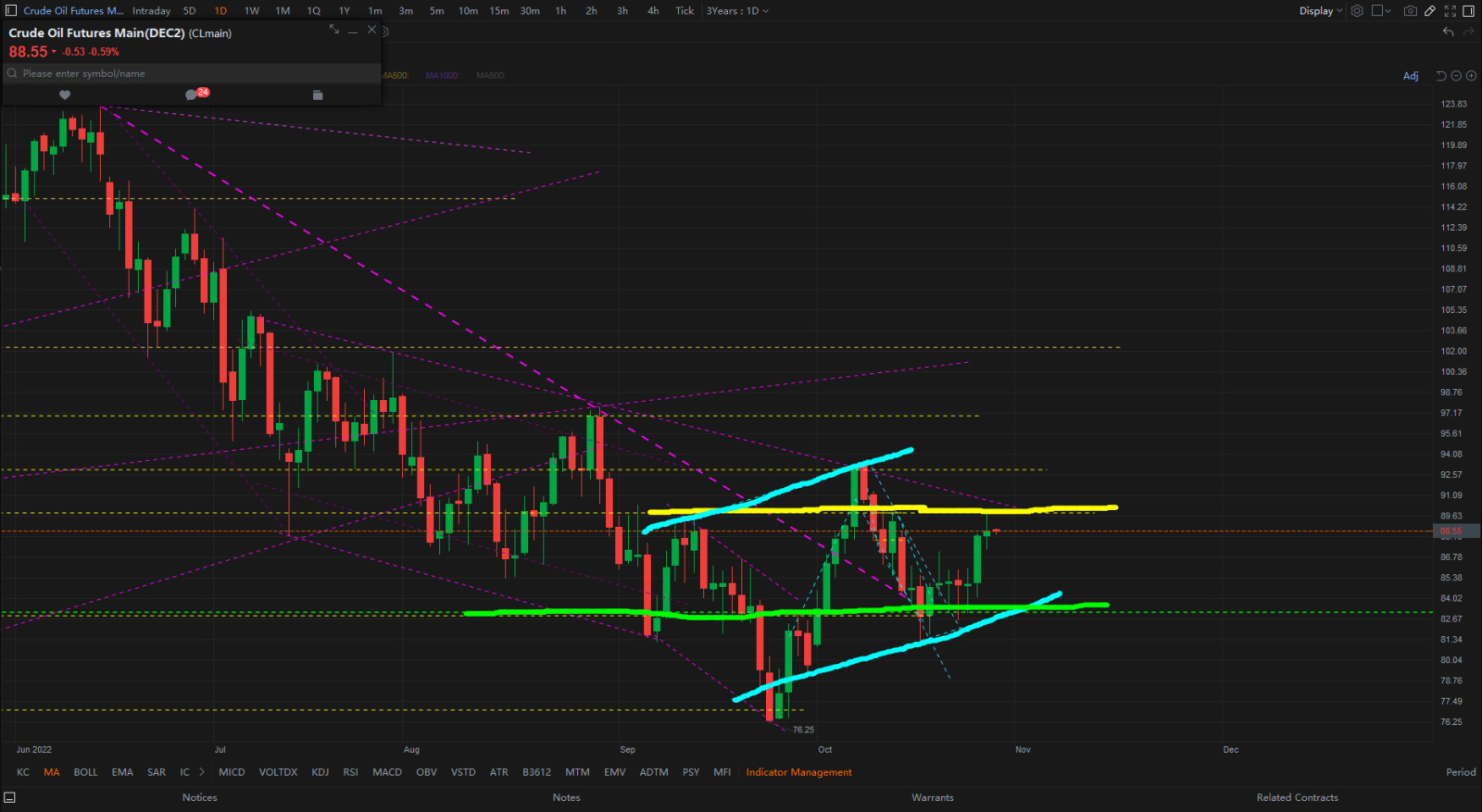1482x812 pixels.
Task: Select the 4h interval
Action: point(653,11)
